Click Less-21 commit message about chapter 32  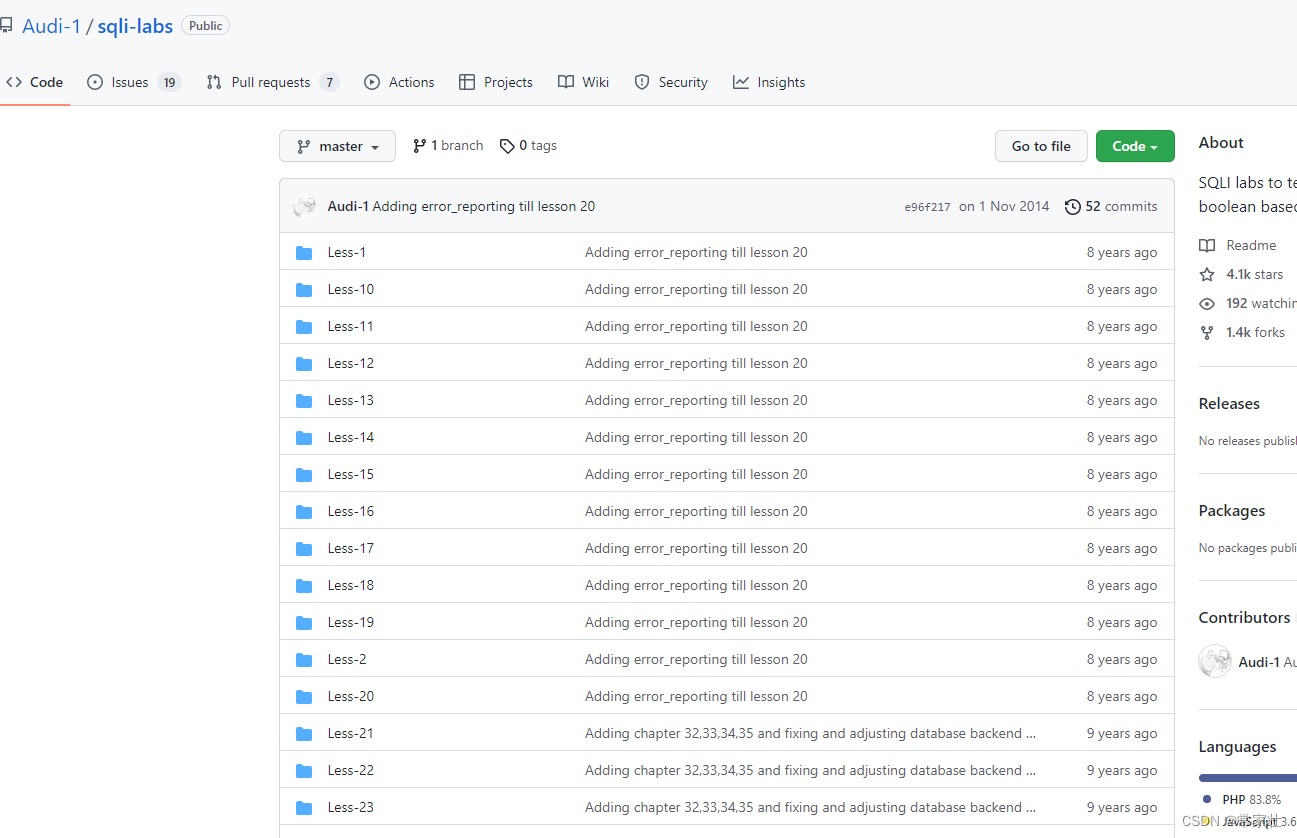click(x=810, y=734)
